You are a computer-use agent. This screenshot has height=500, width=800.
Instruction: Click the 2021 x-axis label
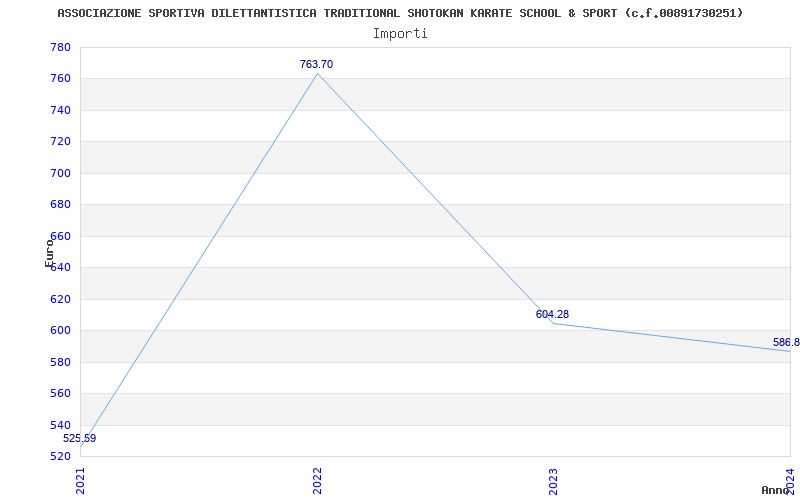point(81,482)
